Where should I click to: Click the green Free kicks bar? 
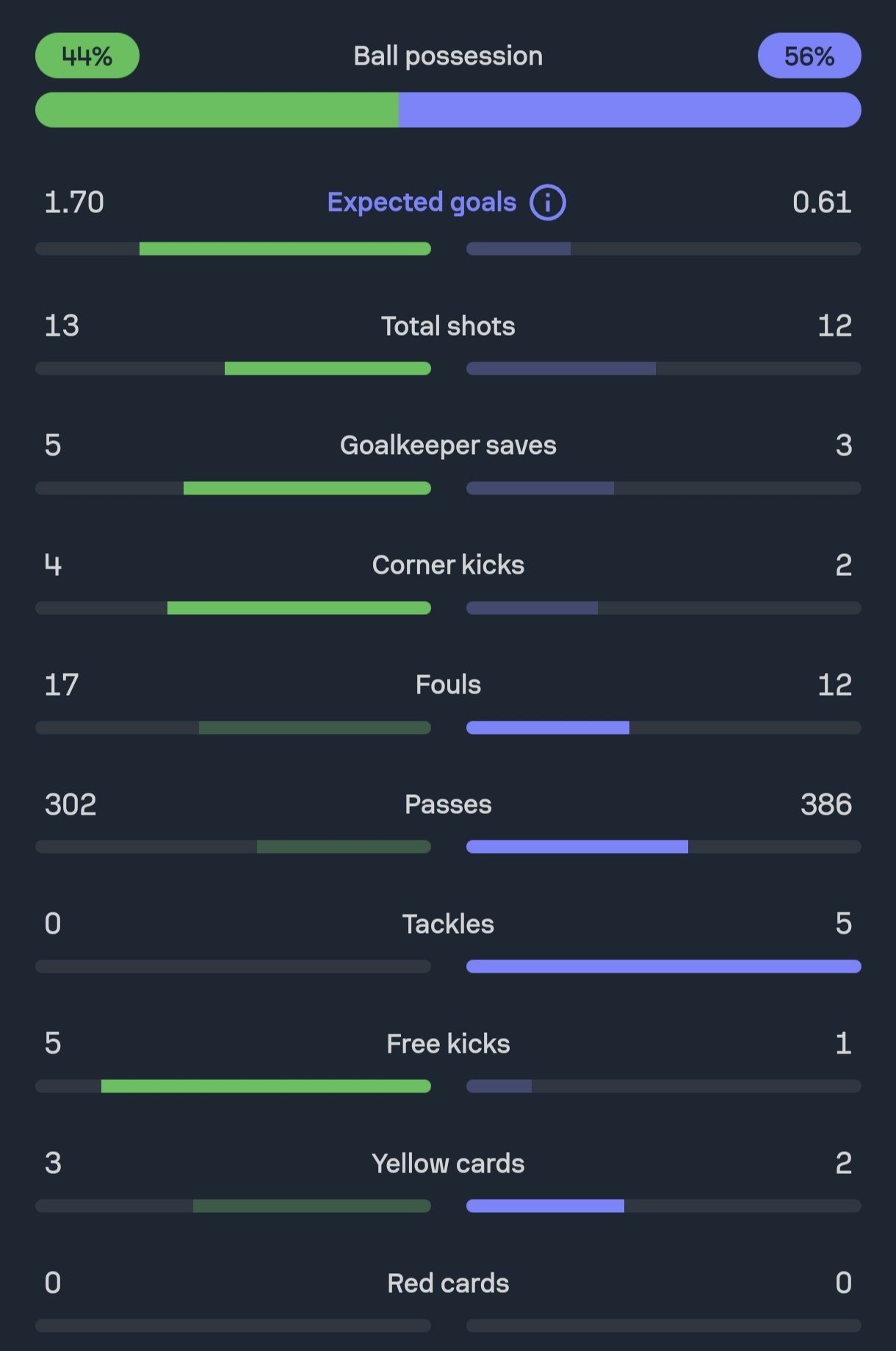tap(266, 1087)
